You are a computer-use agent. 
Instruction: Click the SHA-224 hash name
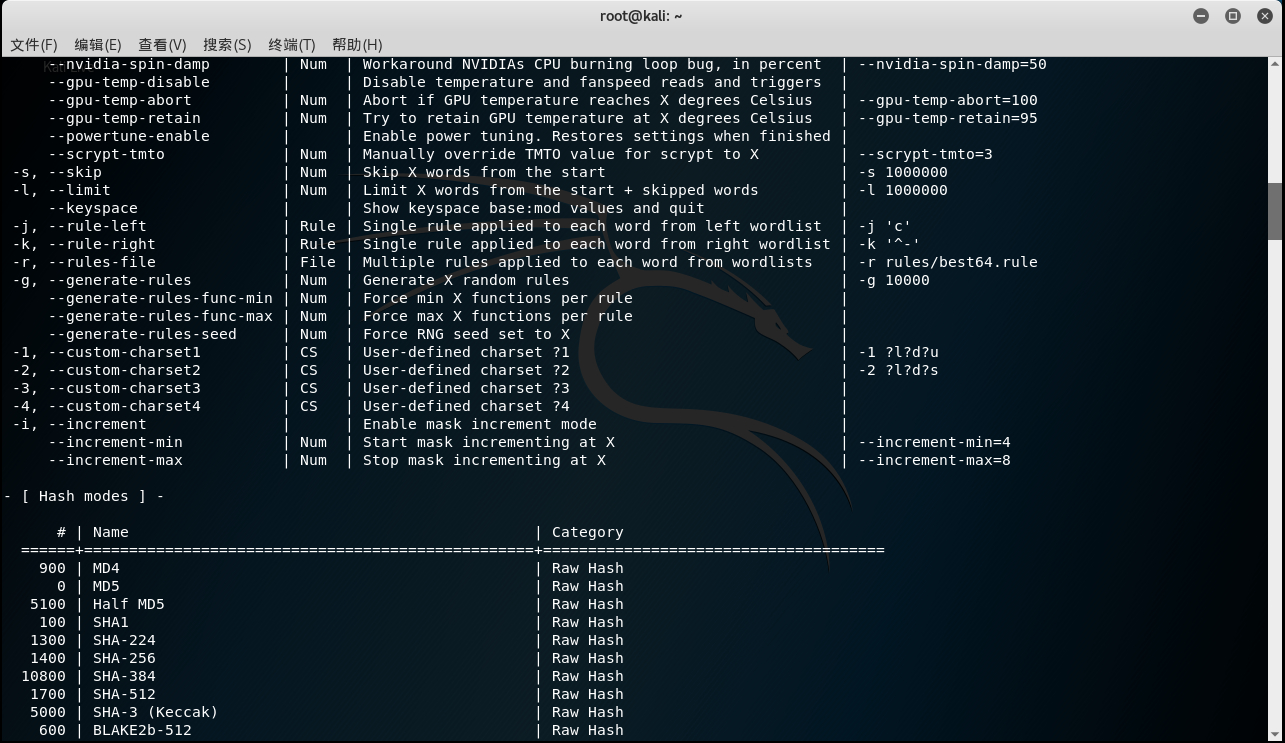[124, 640]
